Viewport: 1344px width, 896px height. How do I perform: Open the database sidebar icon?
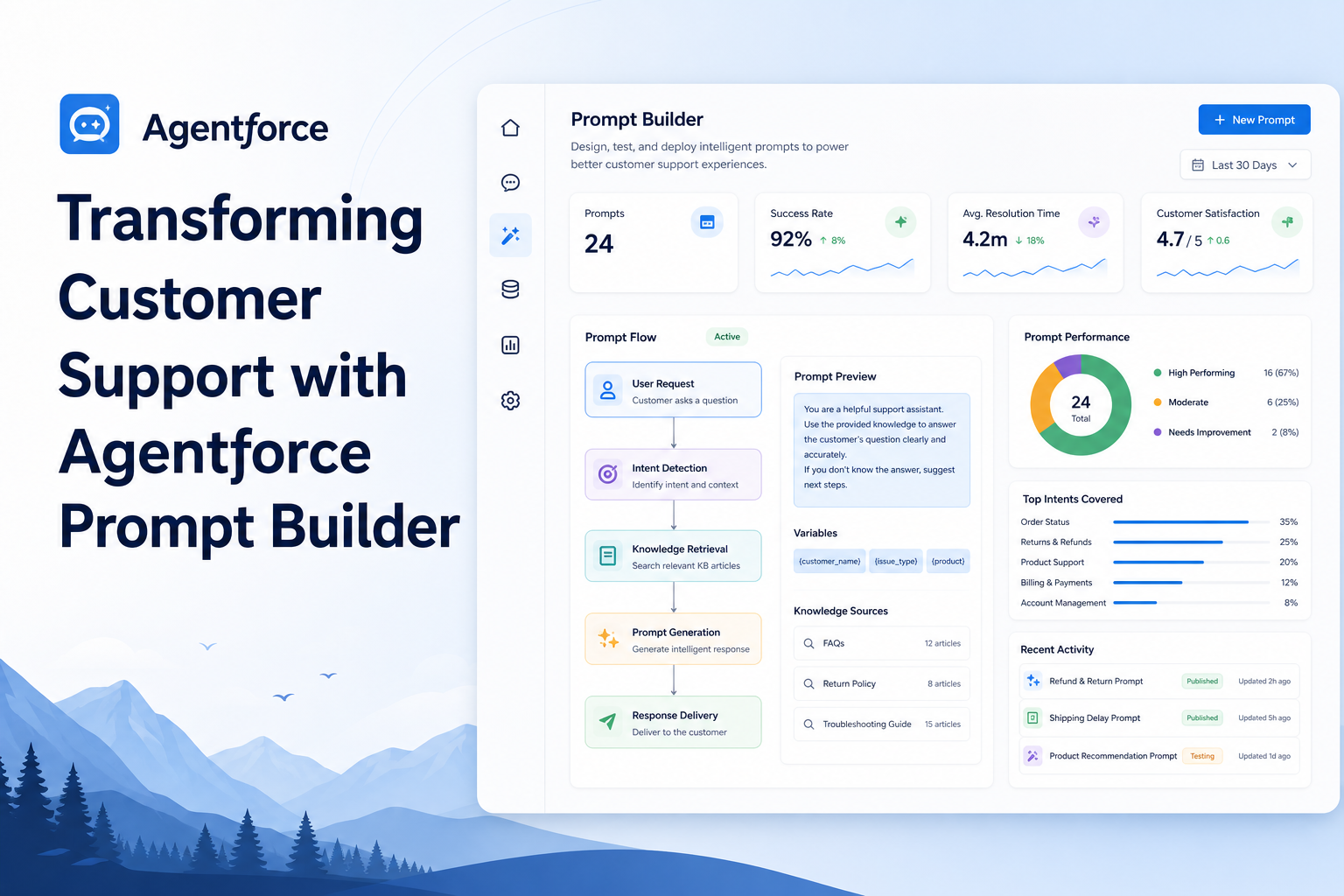coord(510,290)
